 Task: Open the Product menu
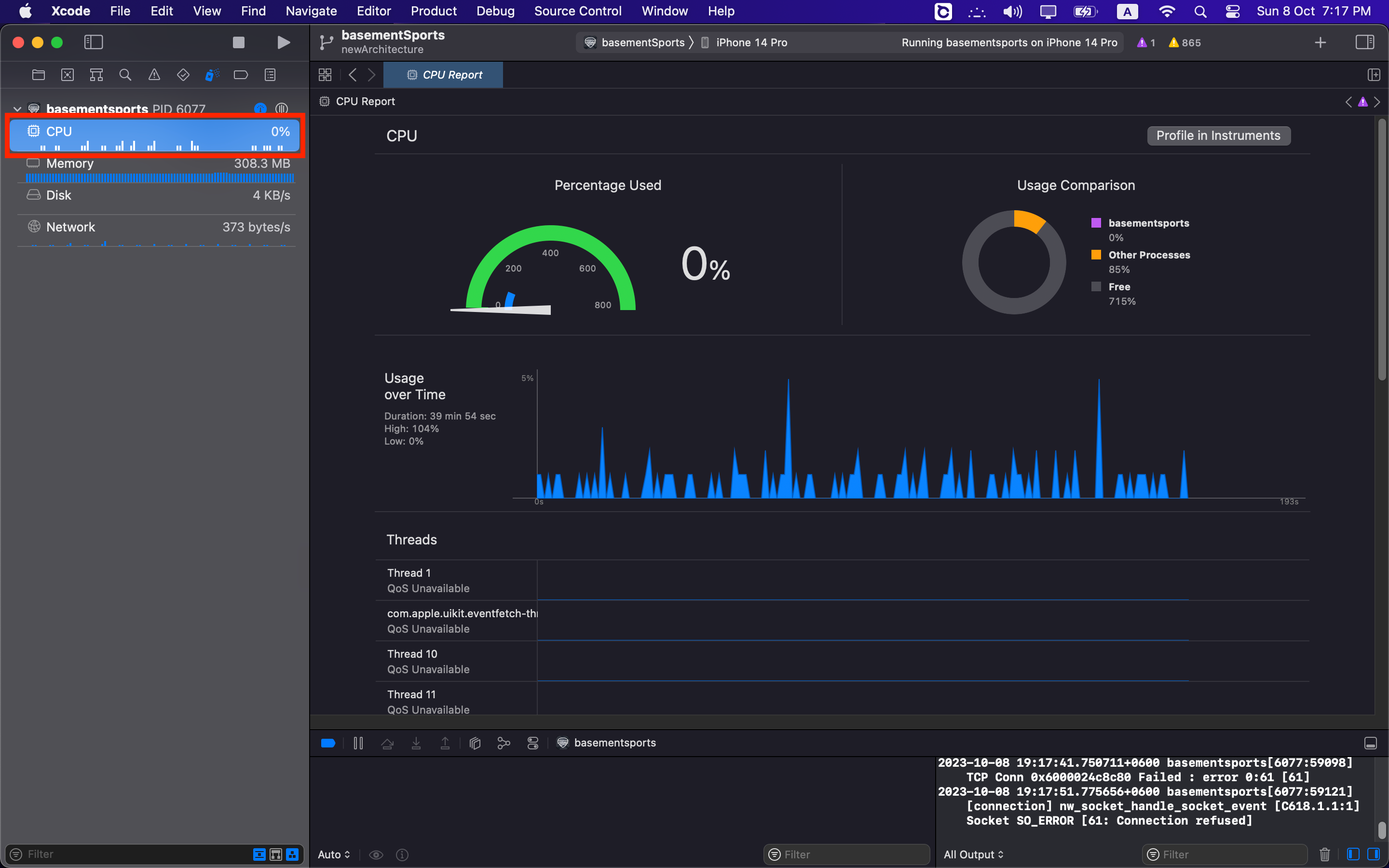click(434, 11)
